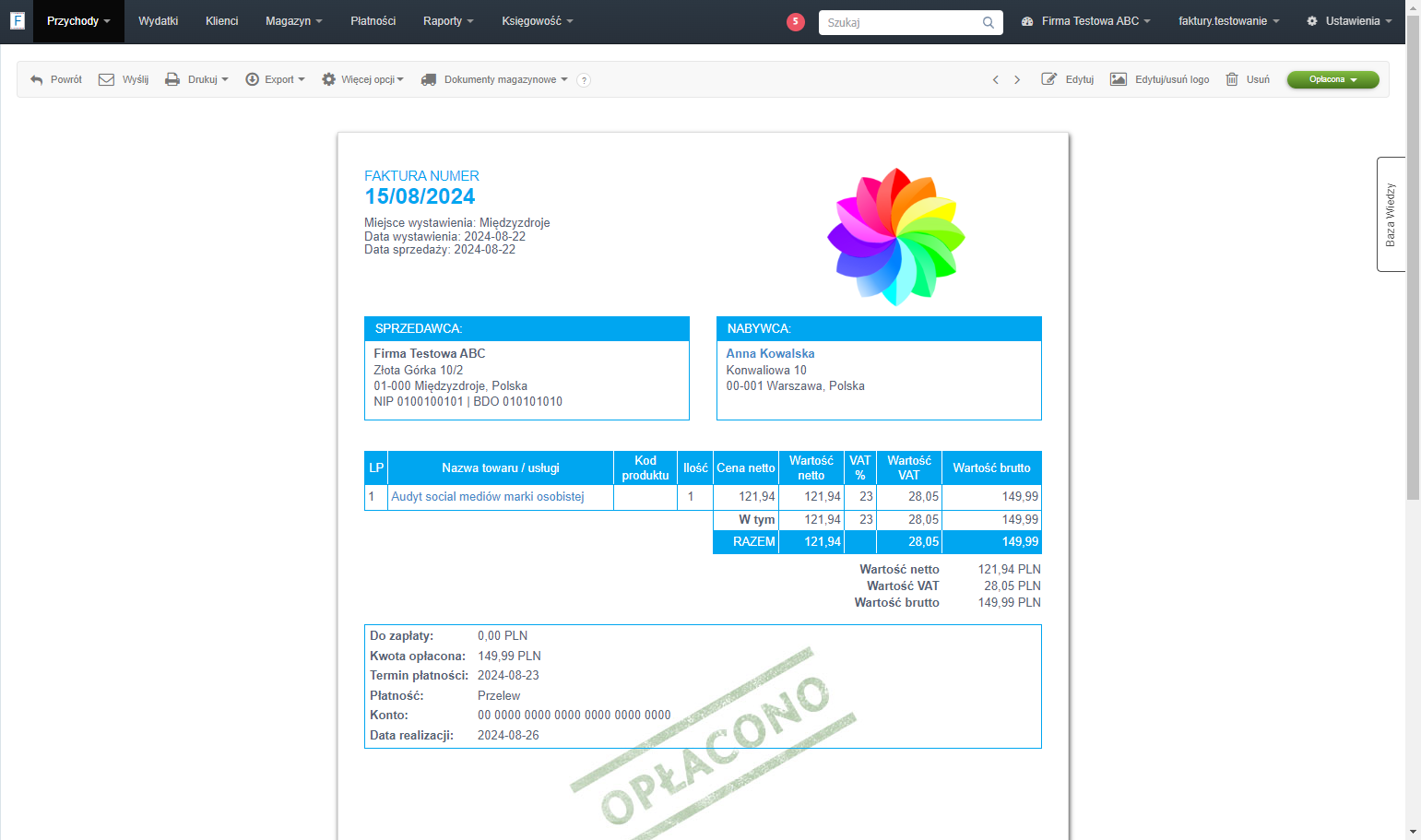This screenshot has width=1421, height=840.
Task: Click the Nazwa towaru / usługi column header
Action: [501, 467]
